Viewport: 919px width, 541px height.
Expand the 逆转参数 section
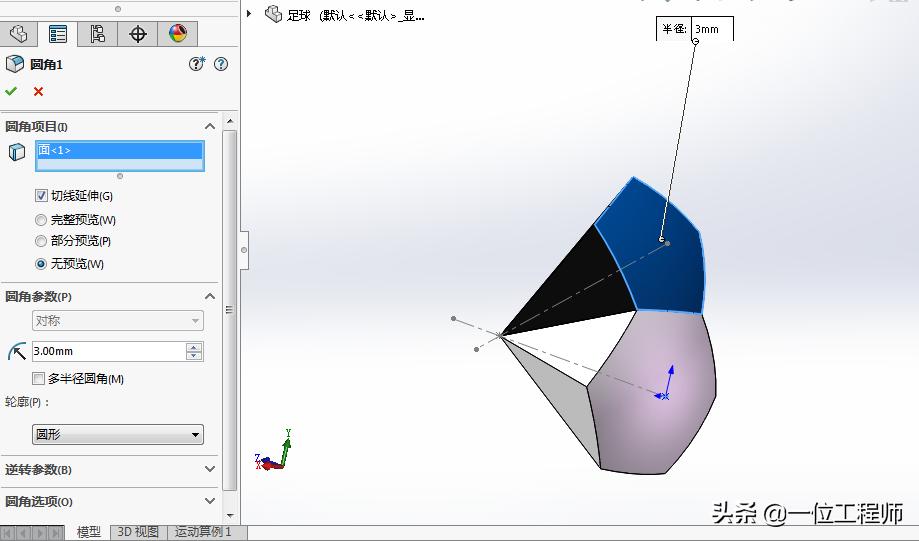209,469
